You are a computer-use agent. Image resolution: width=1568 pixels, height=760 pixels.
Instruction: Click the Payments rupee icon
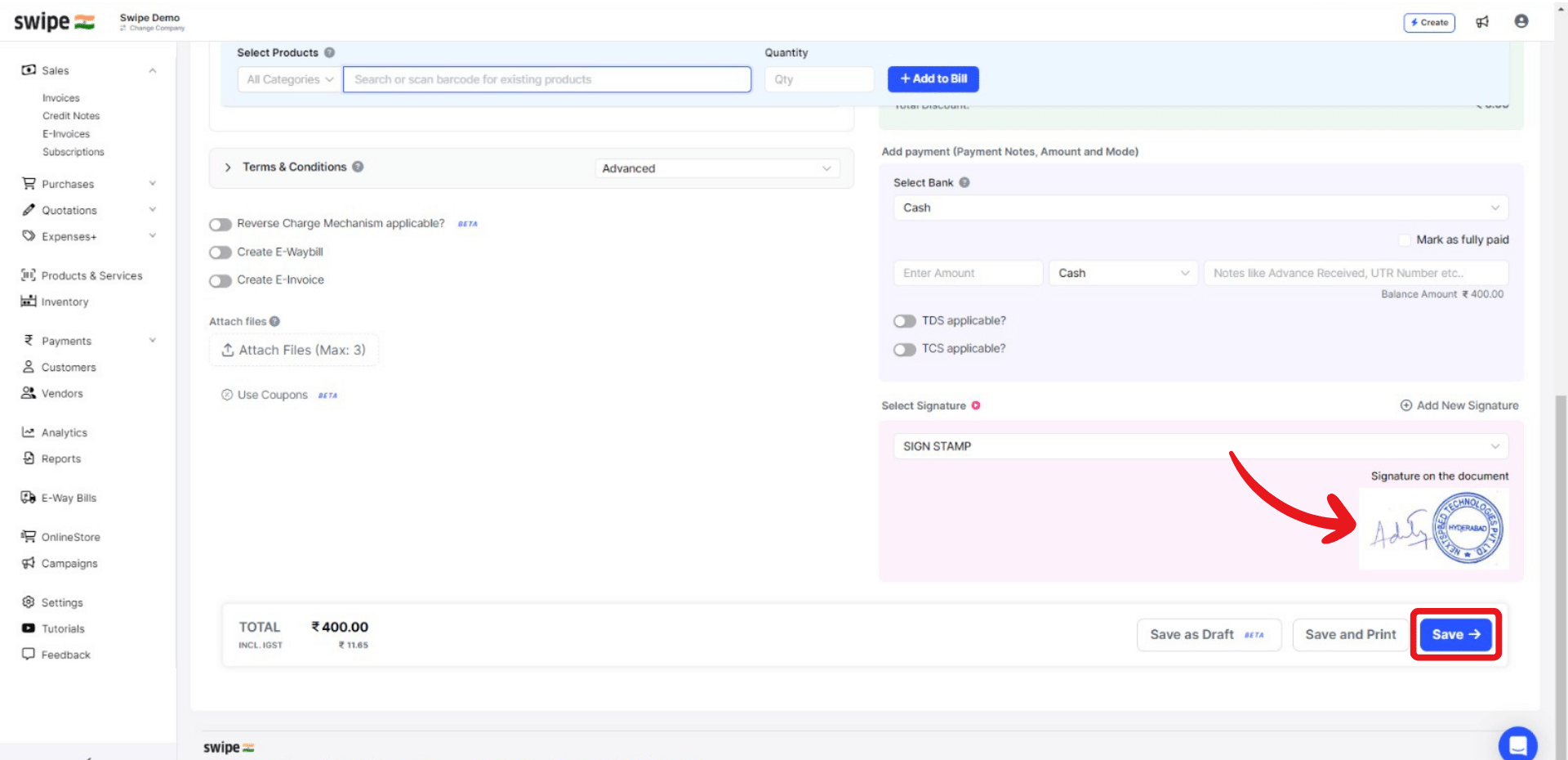click(x=29, y=341)
